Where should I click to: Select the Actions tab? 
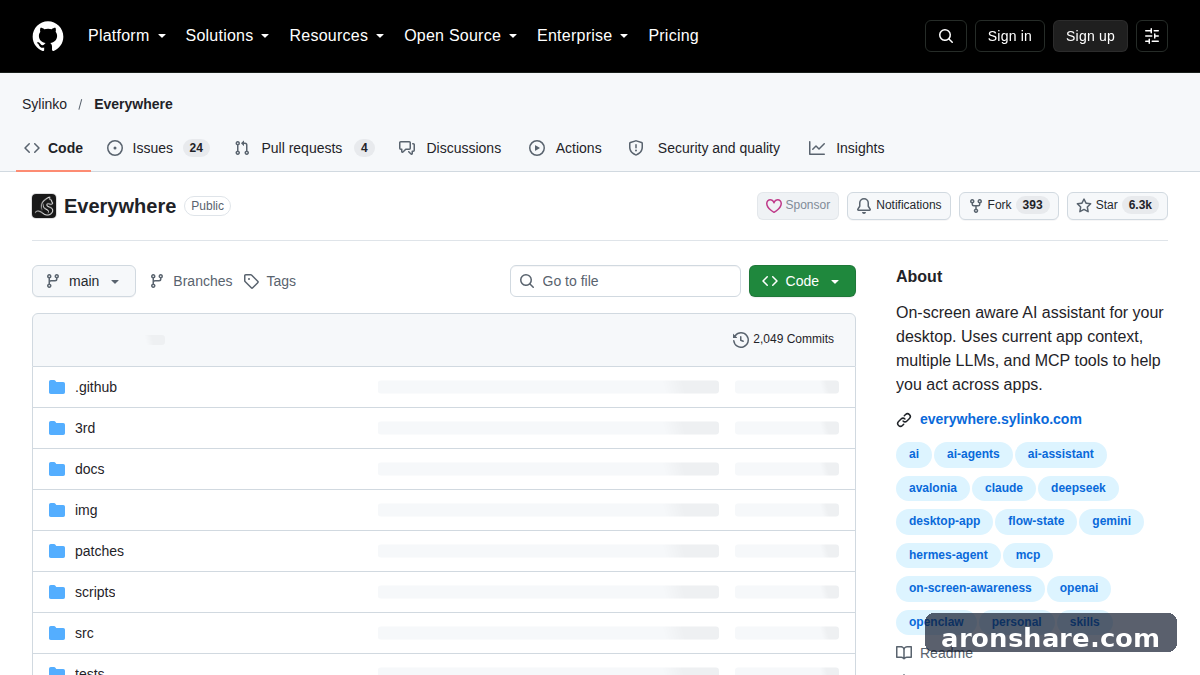coord(565,148)
